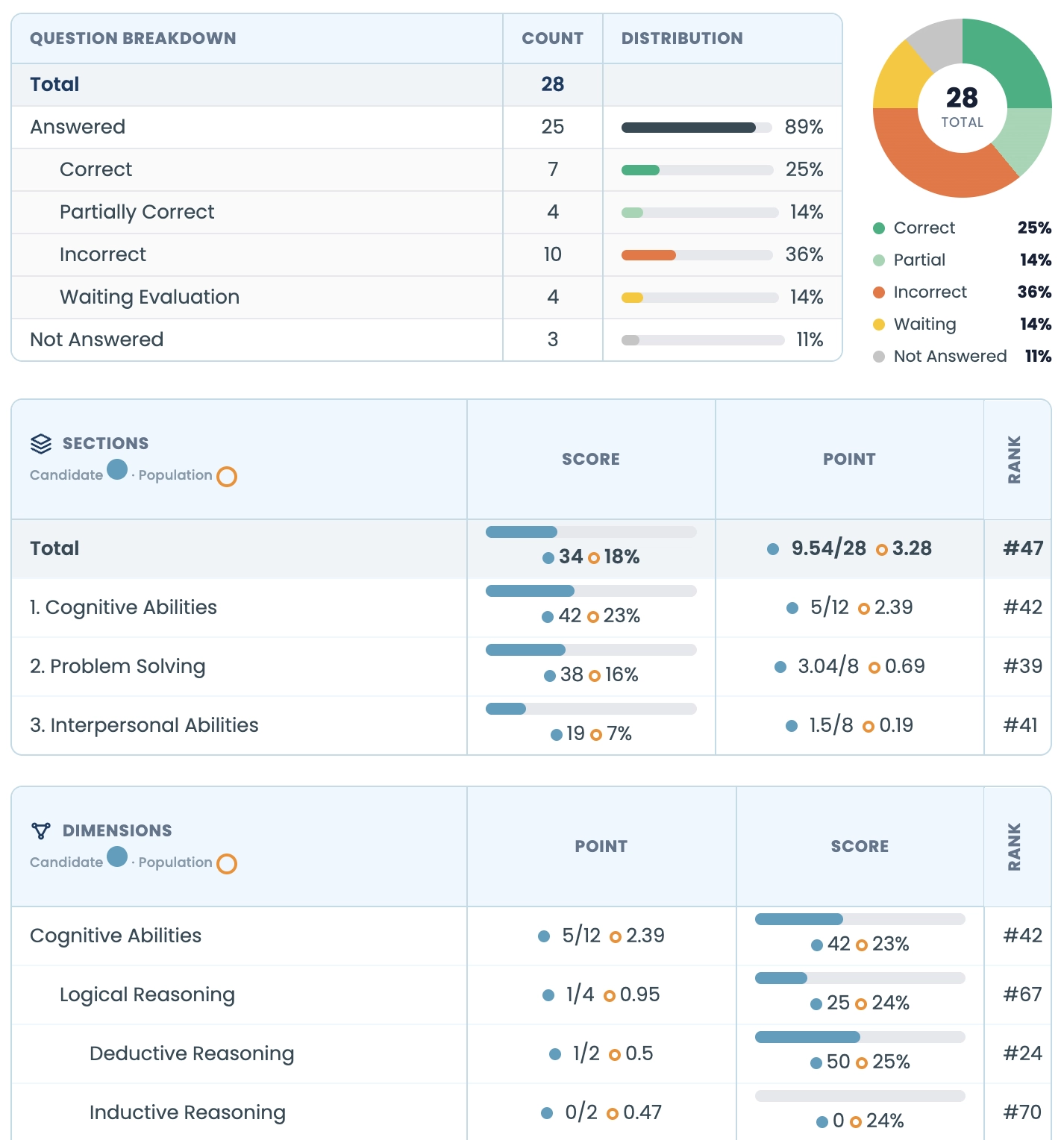
Task: Click the Not Answered 11% distribution bar
Action: point(703,340)
